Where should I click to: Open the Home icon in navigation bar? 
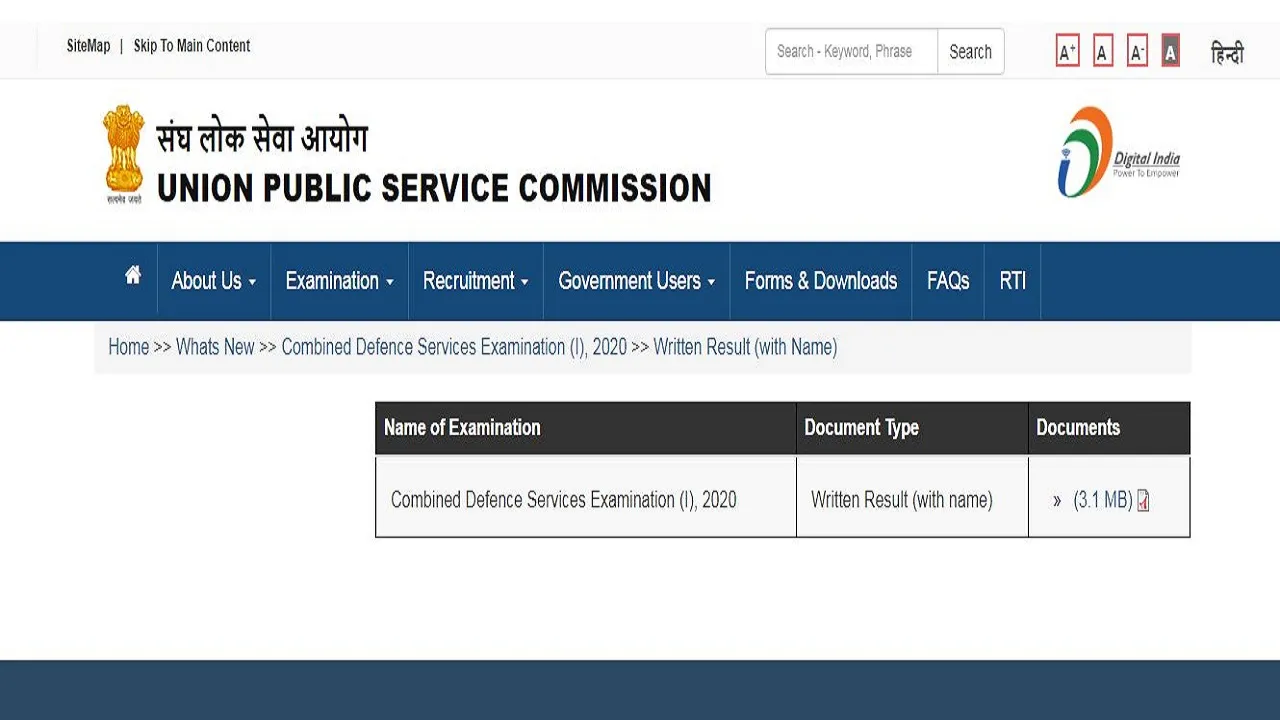coord(133,276)
